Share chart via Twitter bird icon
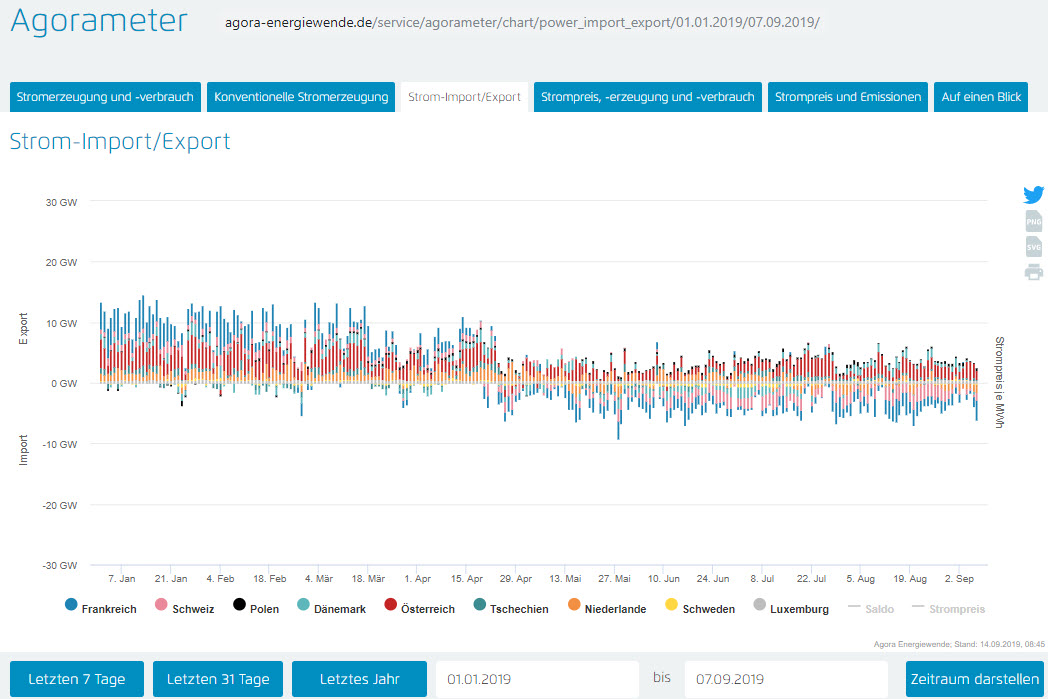This screenshot has height=699, width=1048. click(x=1033, y=194)
